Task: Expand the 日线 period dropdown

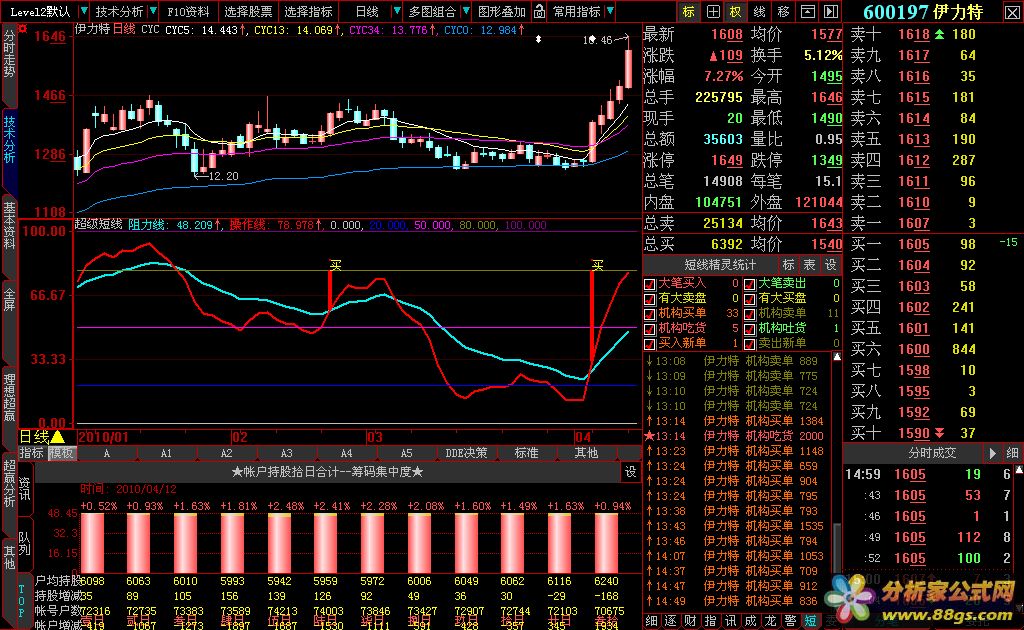Action: coord(368,12)
